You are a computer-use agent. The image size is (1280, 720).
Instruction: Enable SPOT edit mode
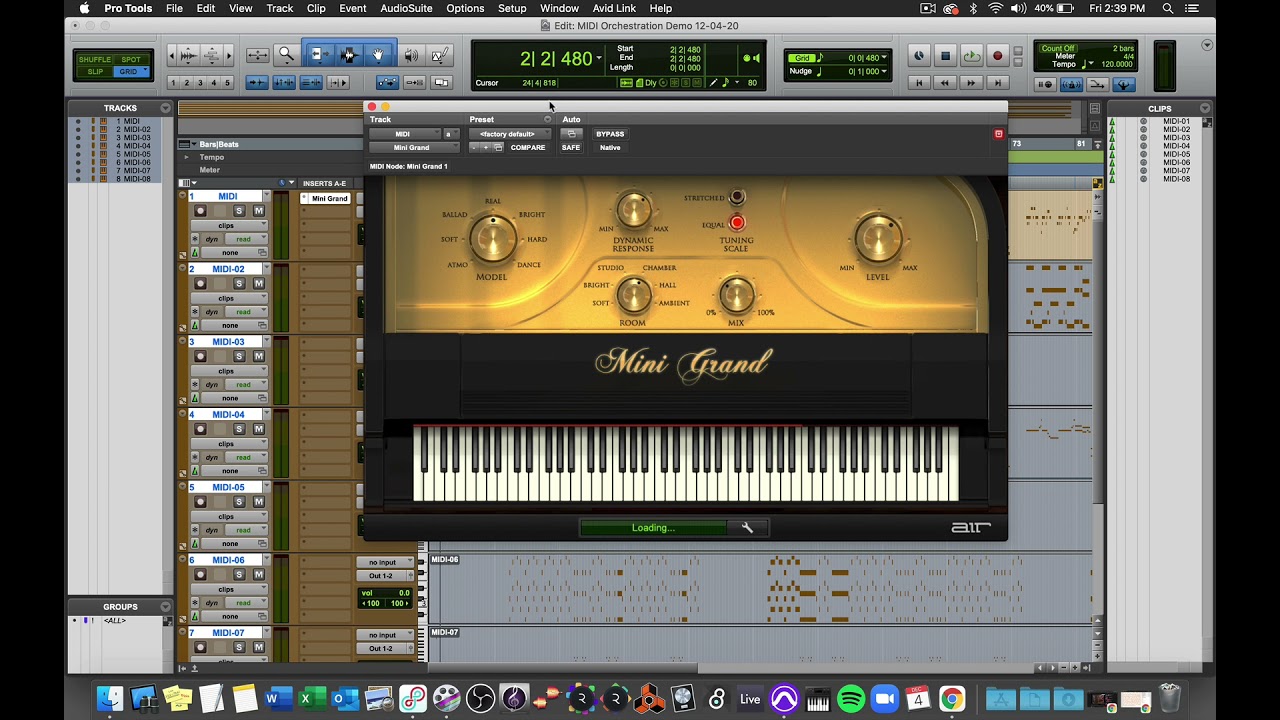(131, 59)
